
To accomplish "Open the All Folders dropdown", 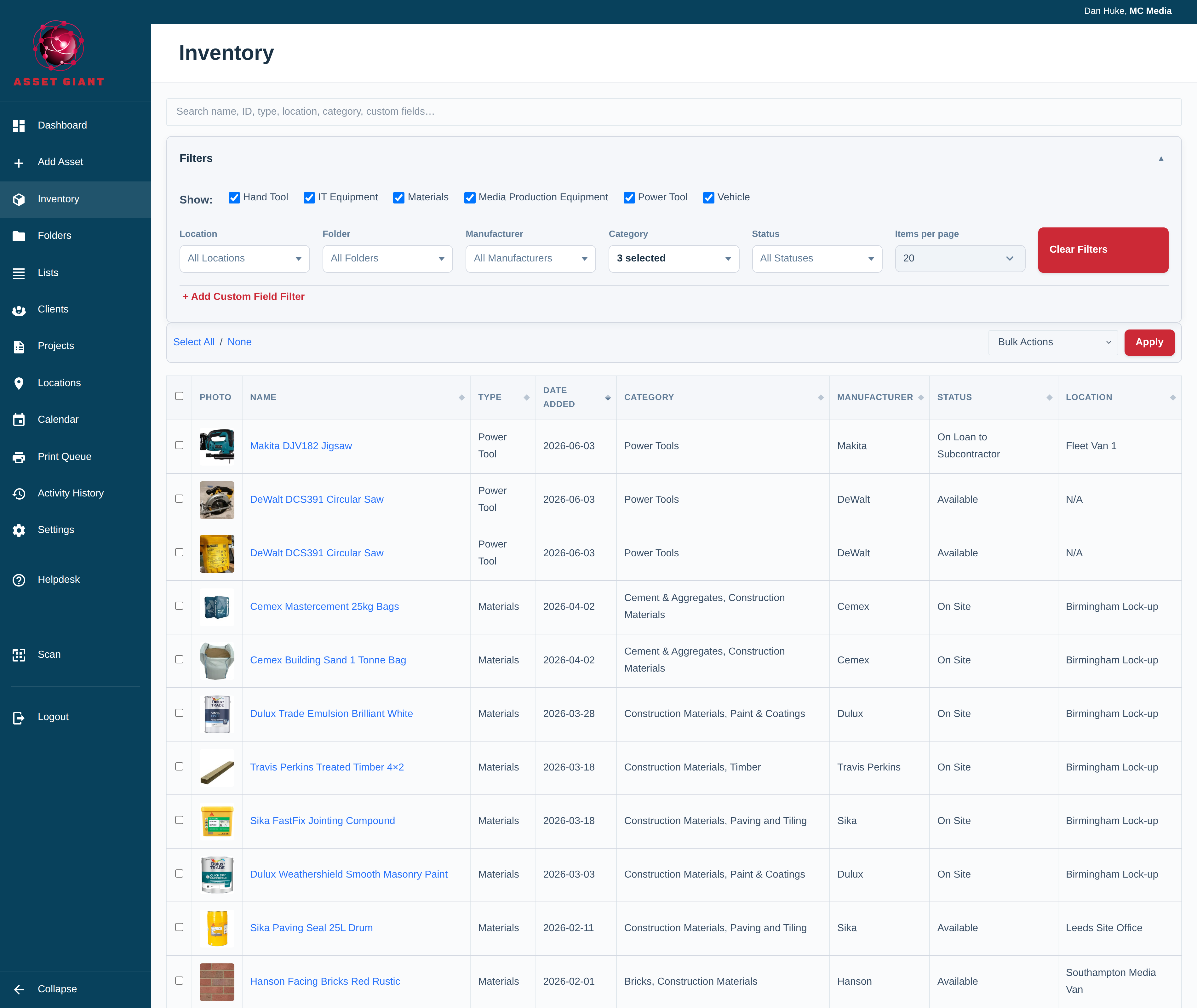I will pyautogui.click(x=387, y=259).
